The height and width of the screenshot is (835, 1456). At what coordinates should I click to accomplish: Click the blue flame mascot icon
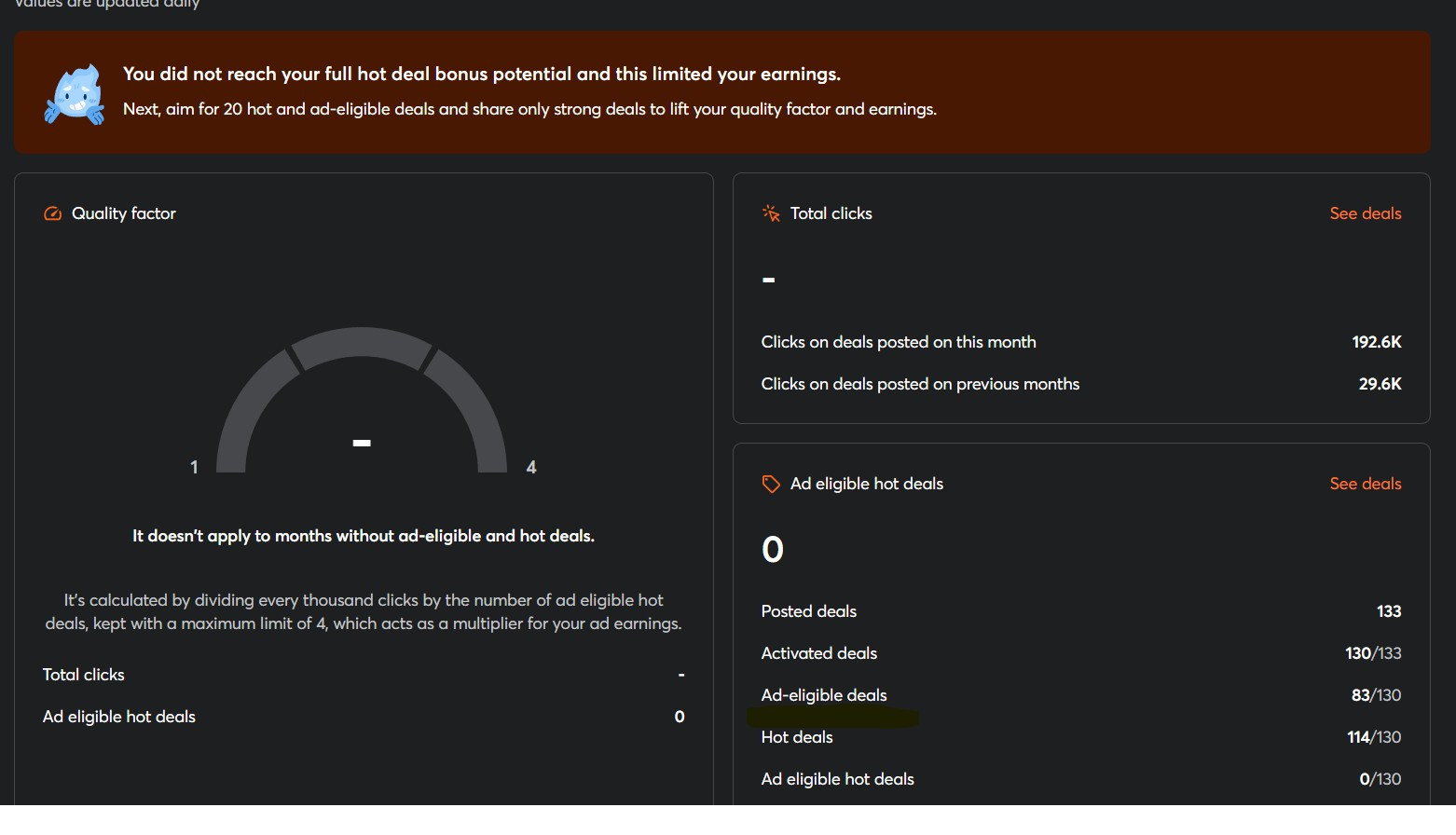pos(75,94)
